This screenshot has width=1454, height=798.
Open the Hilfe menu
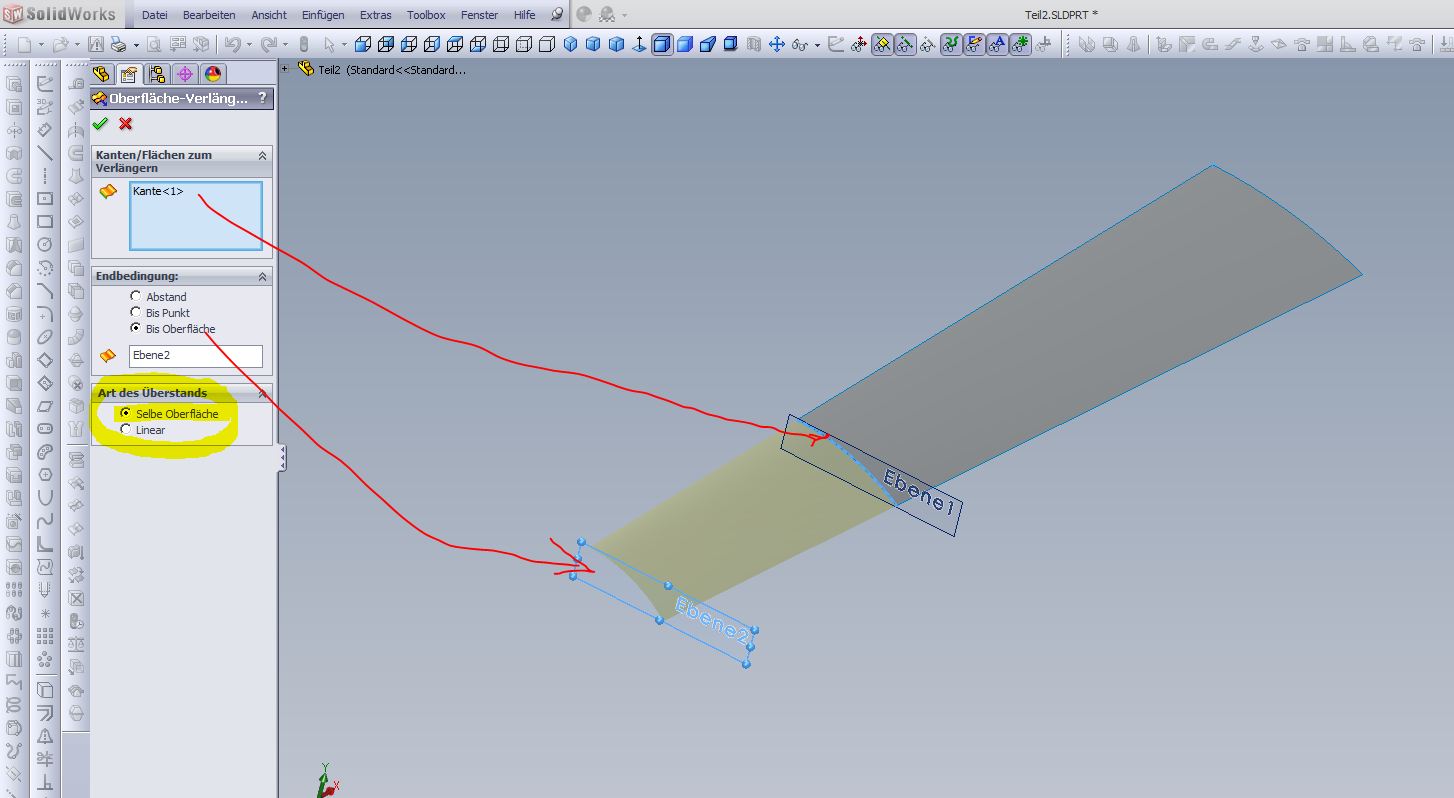524,15
